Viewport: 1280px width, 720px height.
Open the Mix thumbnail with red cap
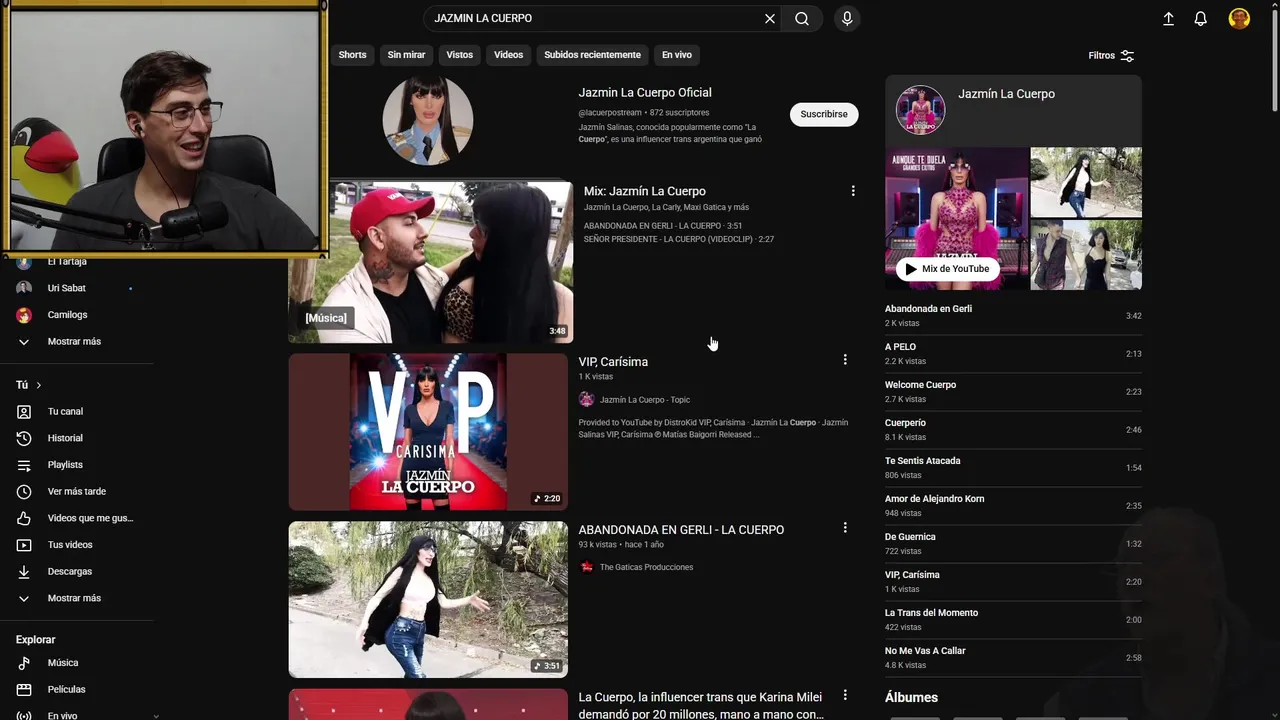click(431, 262)
